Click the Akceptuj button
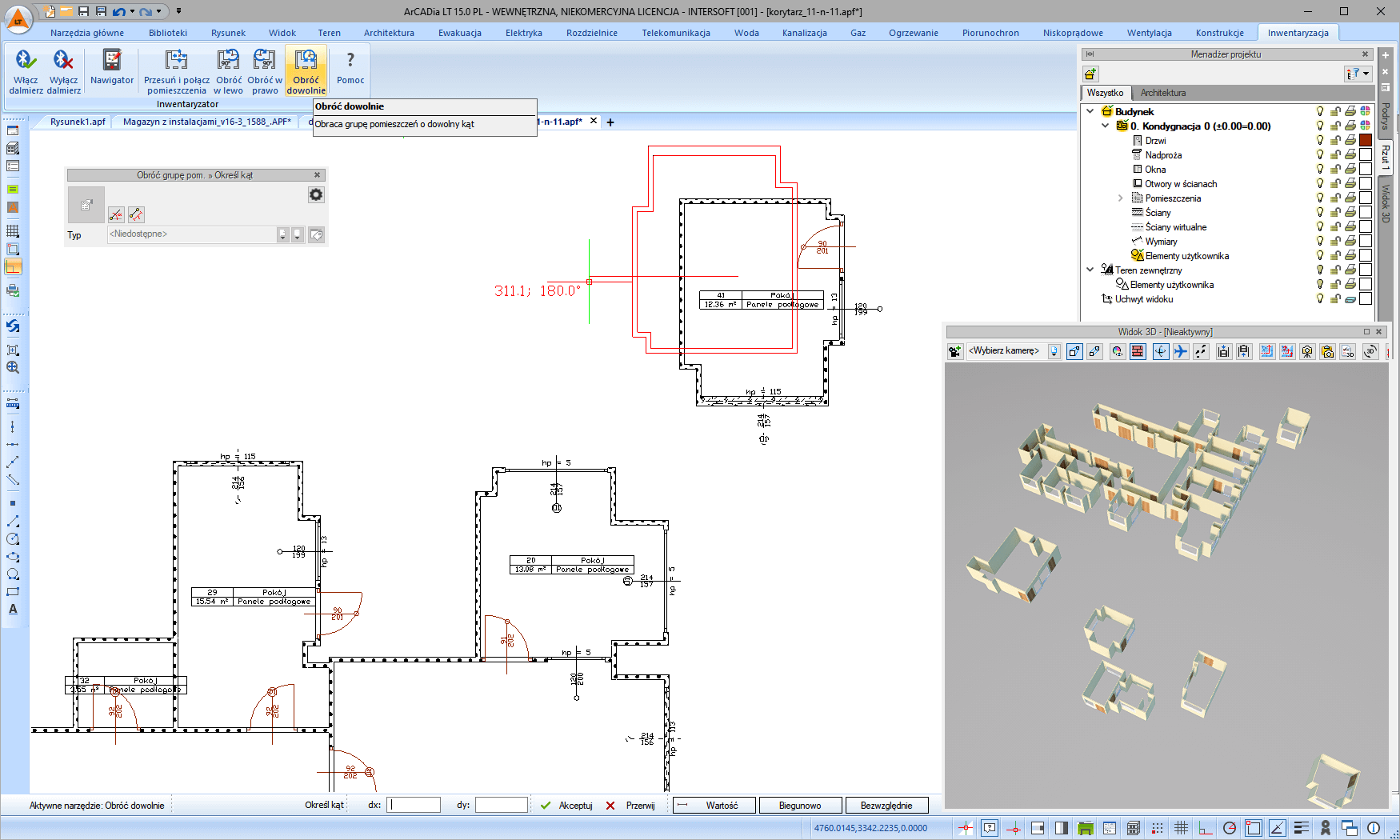Image resolution: width=1400 pixels, height=840 pixels. click(566, 806)
